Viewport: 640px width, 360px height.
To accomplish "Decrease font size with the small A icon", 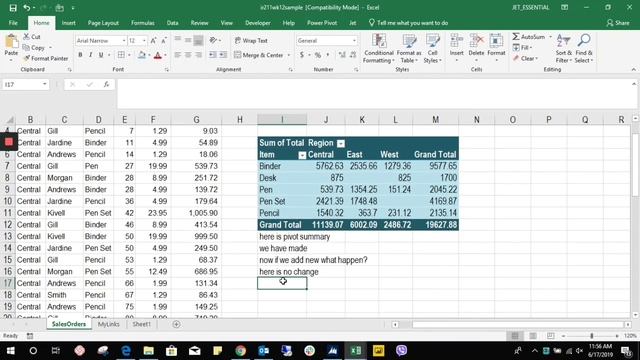I will point(164,40).
